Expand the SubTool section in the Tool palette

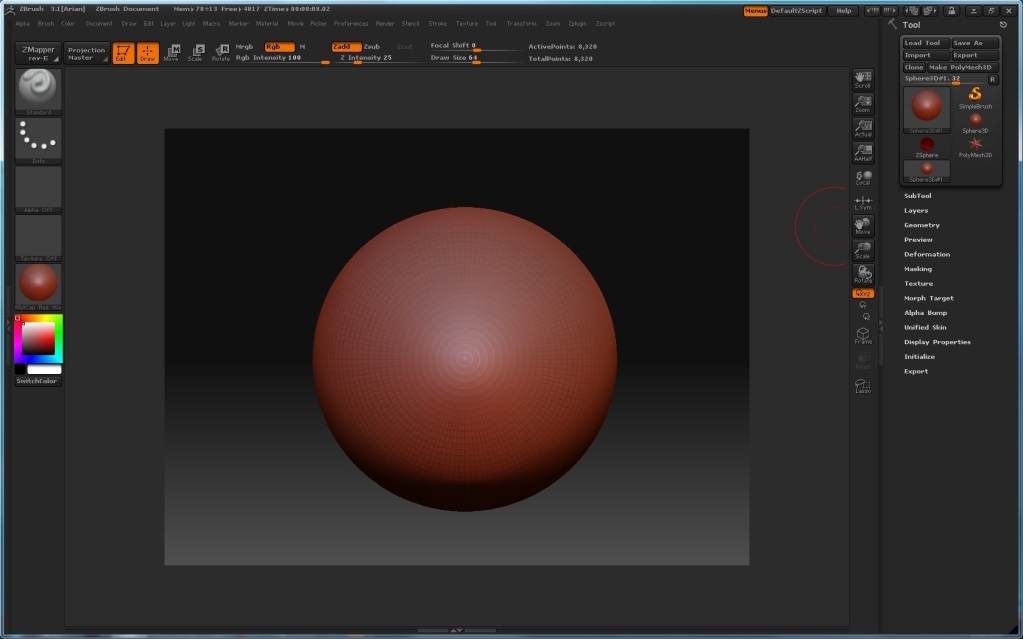(916, 195)
